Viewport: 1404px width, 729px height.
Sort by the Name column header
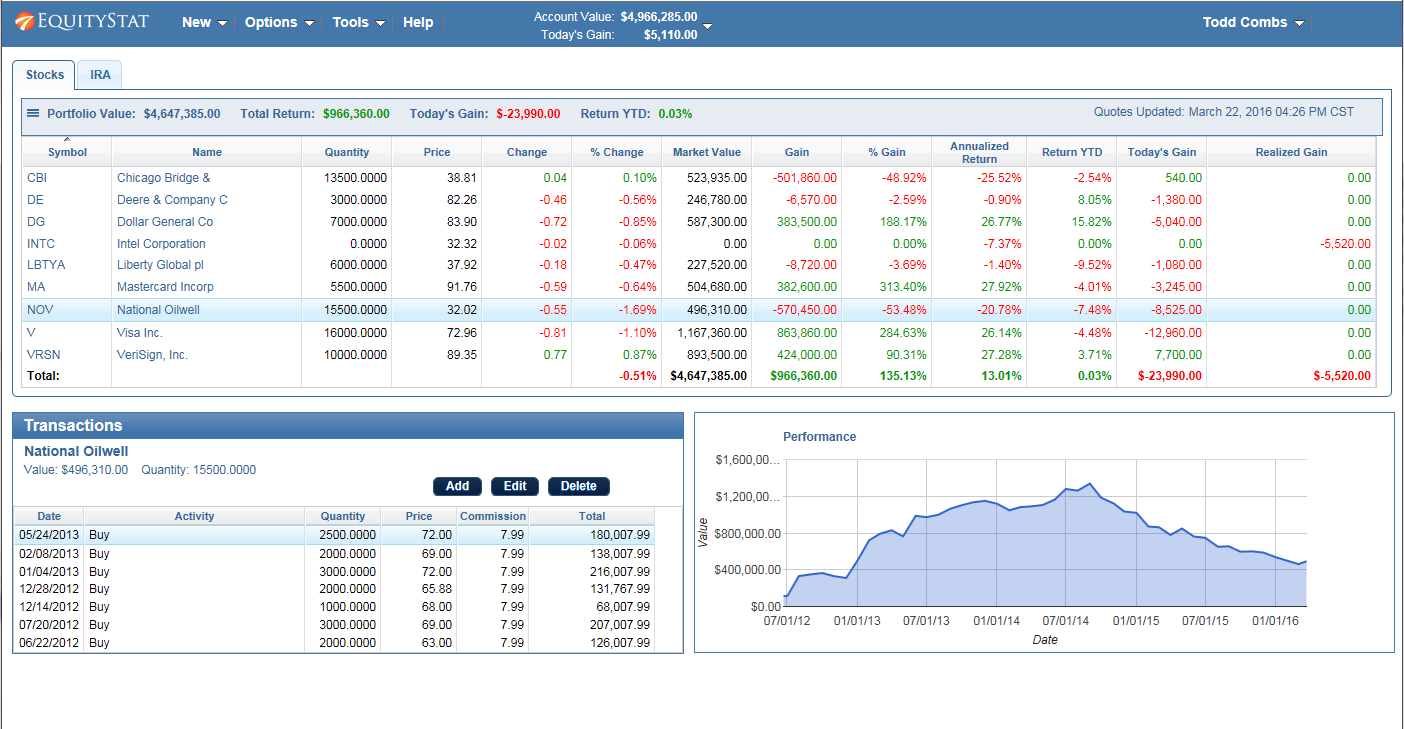(x=207, y=152)
